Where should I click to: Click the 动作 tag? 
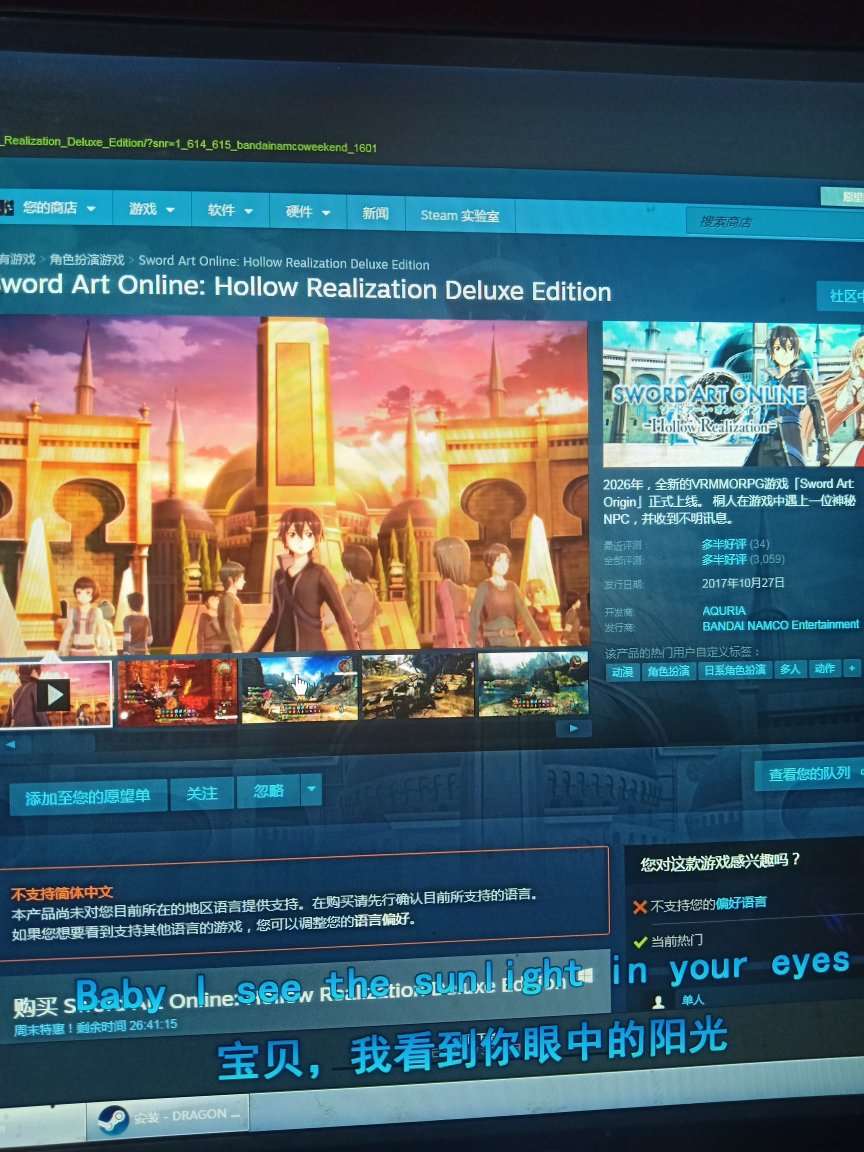(825, 668)
